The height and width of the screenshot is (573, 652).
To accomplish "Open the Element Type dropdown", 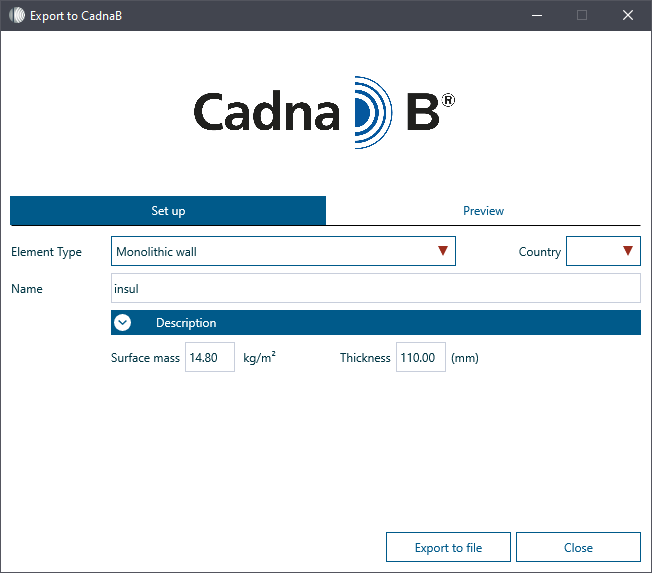I will coord(283,251).
